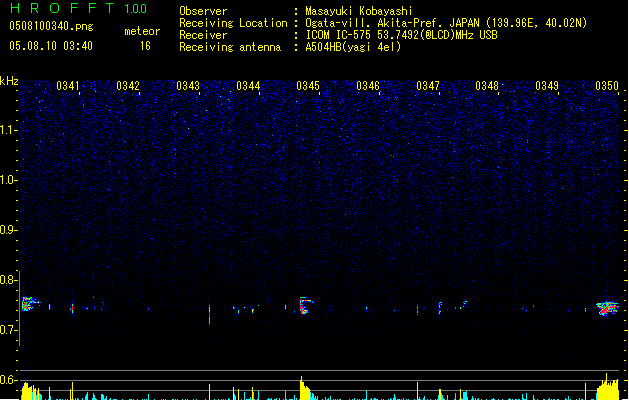Click the 0.7 kHz axis label
Screen dimensions: 629x400
(x=8, y=330)
